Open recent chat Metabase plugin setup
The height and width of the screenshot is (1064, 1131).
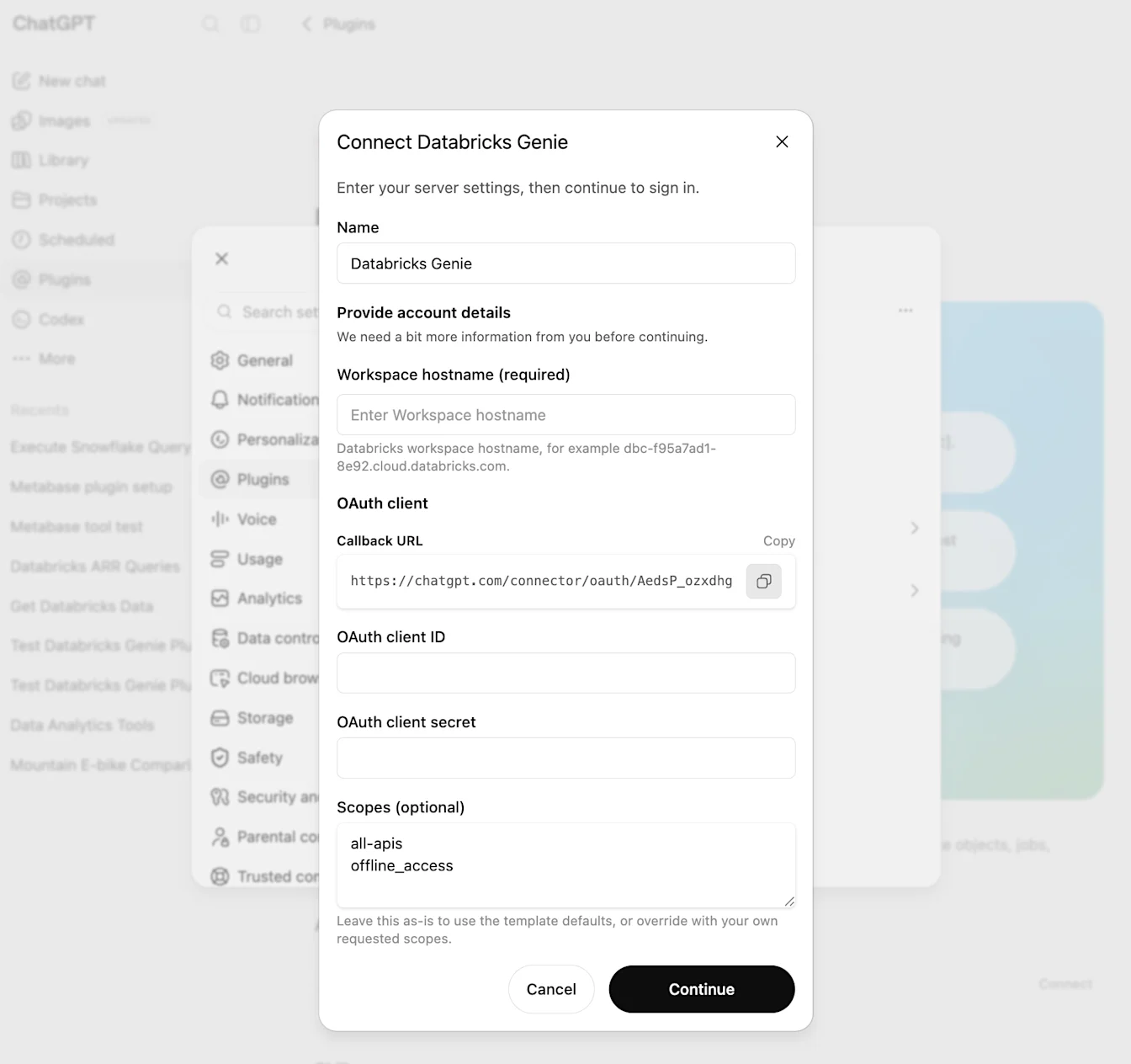pos(91,487)
